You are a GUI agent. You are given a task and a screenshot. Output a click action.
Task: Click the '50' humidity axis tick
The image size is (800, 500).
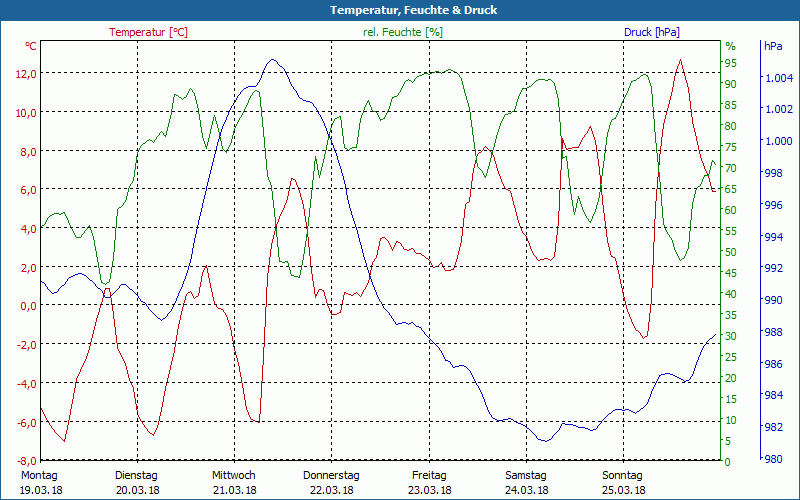(731, 252)
